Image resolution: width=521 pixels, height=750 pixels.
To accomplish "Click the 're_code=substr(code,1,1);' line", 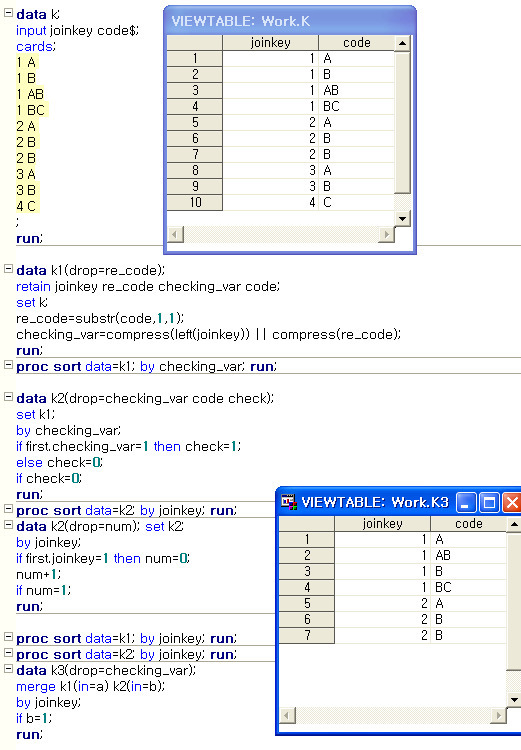I will (100, 318).
